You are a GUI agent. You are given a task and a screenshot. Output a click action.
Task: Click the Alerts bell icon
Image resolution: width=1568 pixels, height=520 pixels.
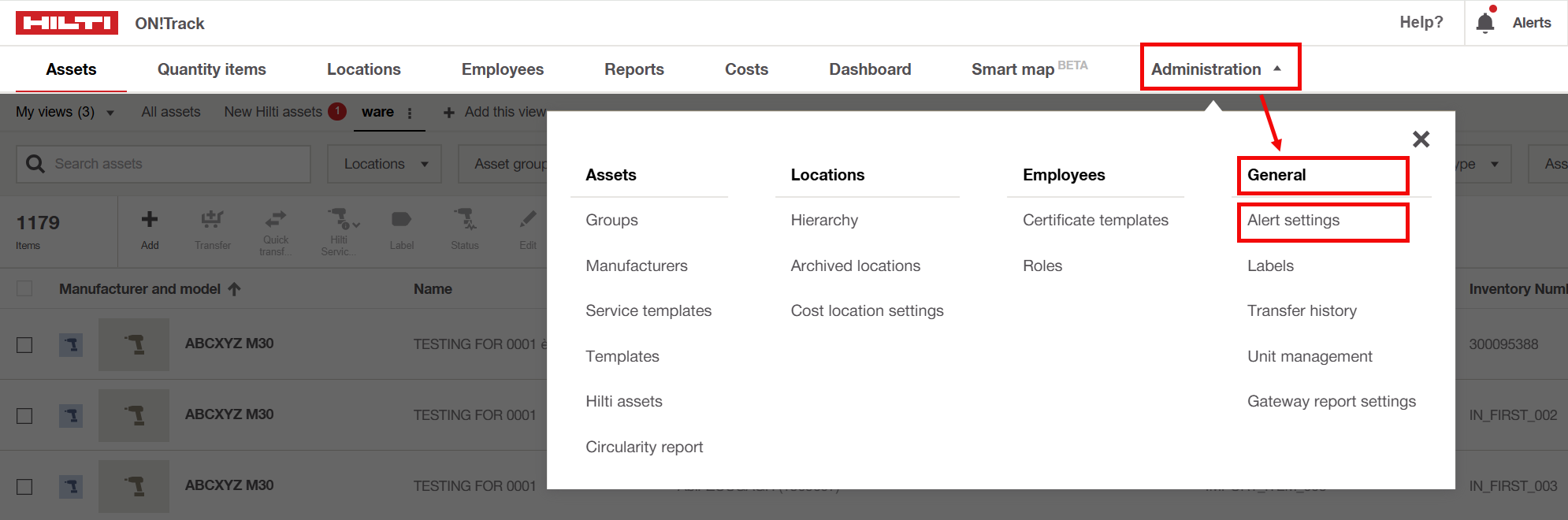coord(1485,22)
